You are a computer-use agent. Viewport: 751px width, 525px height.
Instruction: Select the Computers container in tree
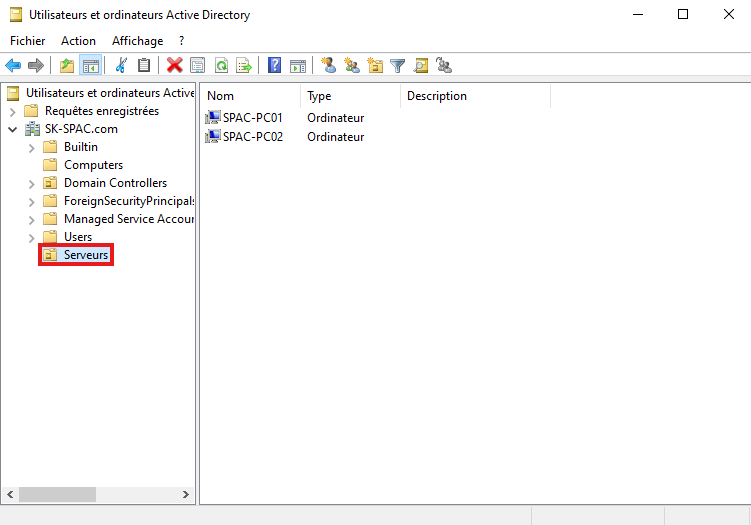click(93, 165)
